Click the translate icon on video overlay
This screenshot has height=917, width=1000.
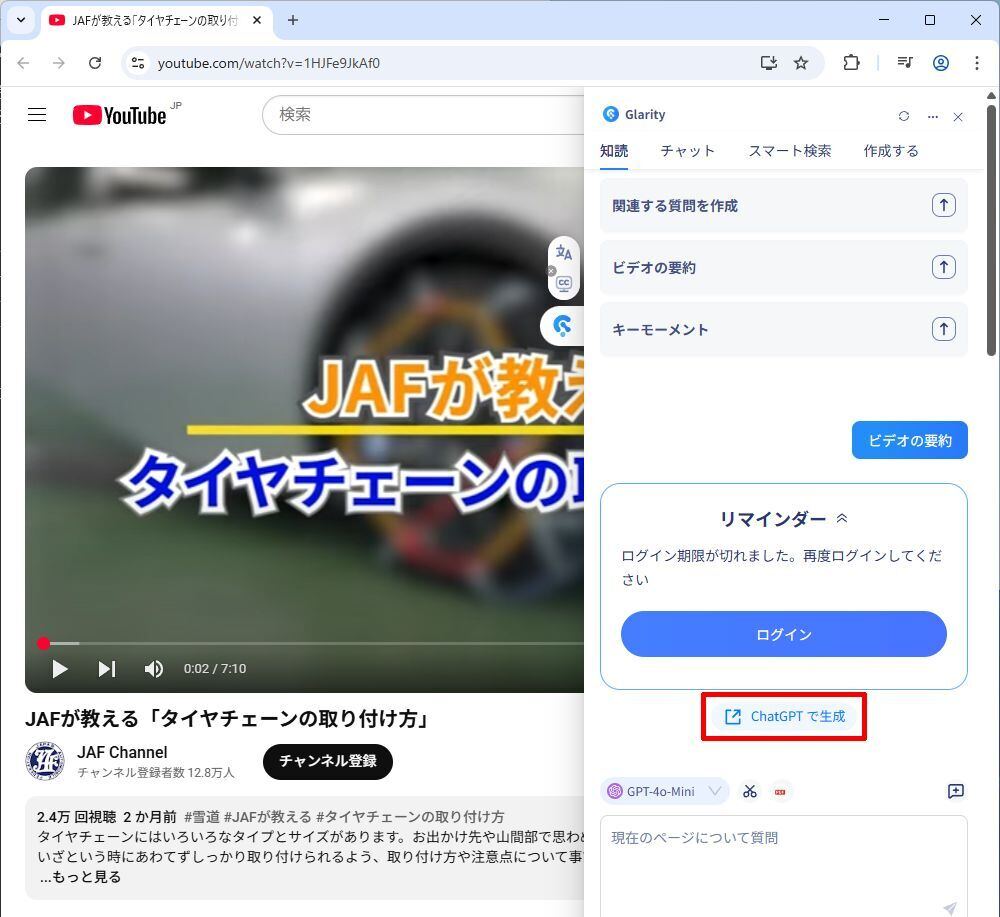coord(564,253)
